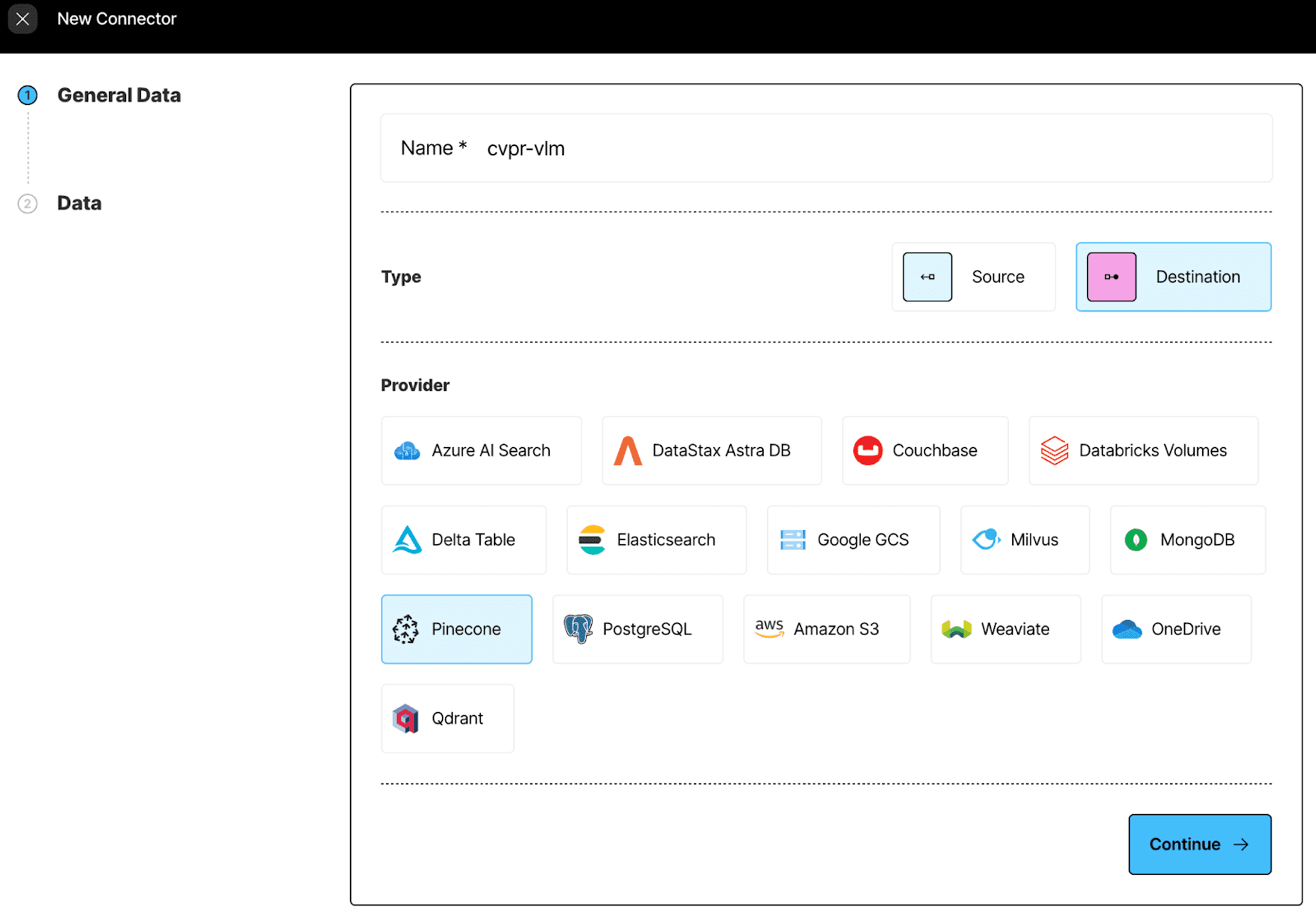Choose Azure AI Search provider
1316x919 pixels.
(x=481, y=451)
